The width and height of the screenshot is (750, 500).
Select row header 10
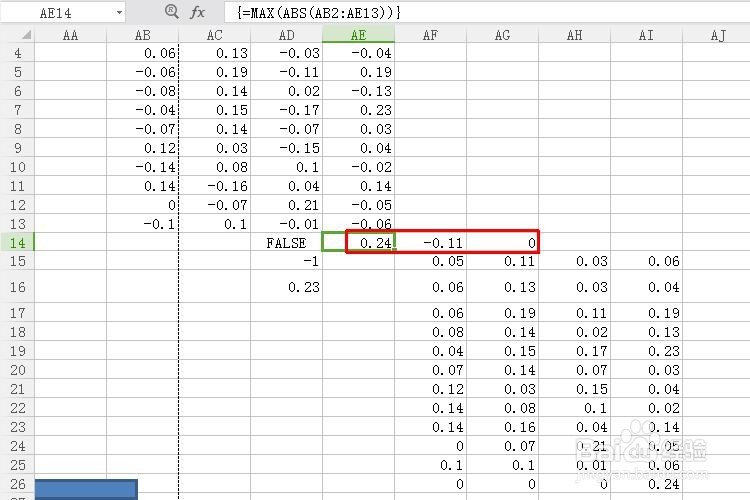[18, 167]
